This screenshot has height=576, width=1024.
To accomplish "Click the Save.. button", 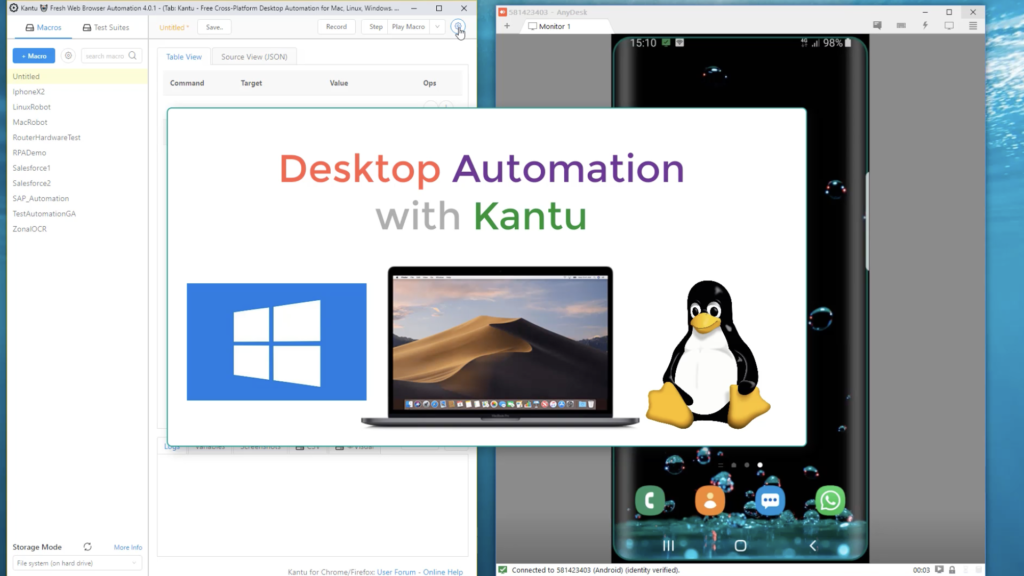I will (214, 27).
